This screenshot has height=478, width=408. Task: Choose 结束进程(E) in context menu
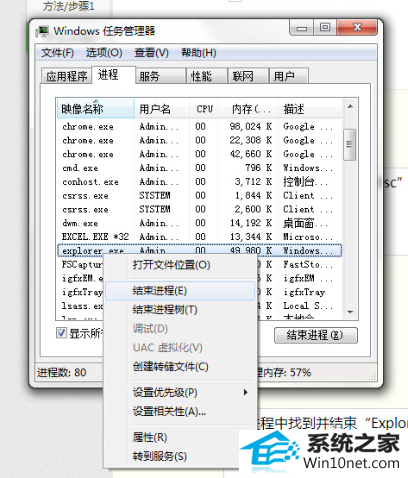tap(180, 291)
